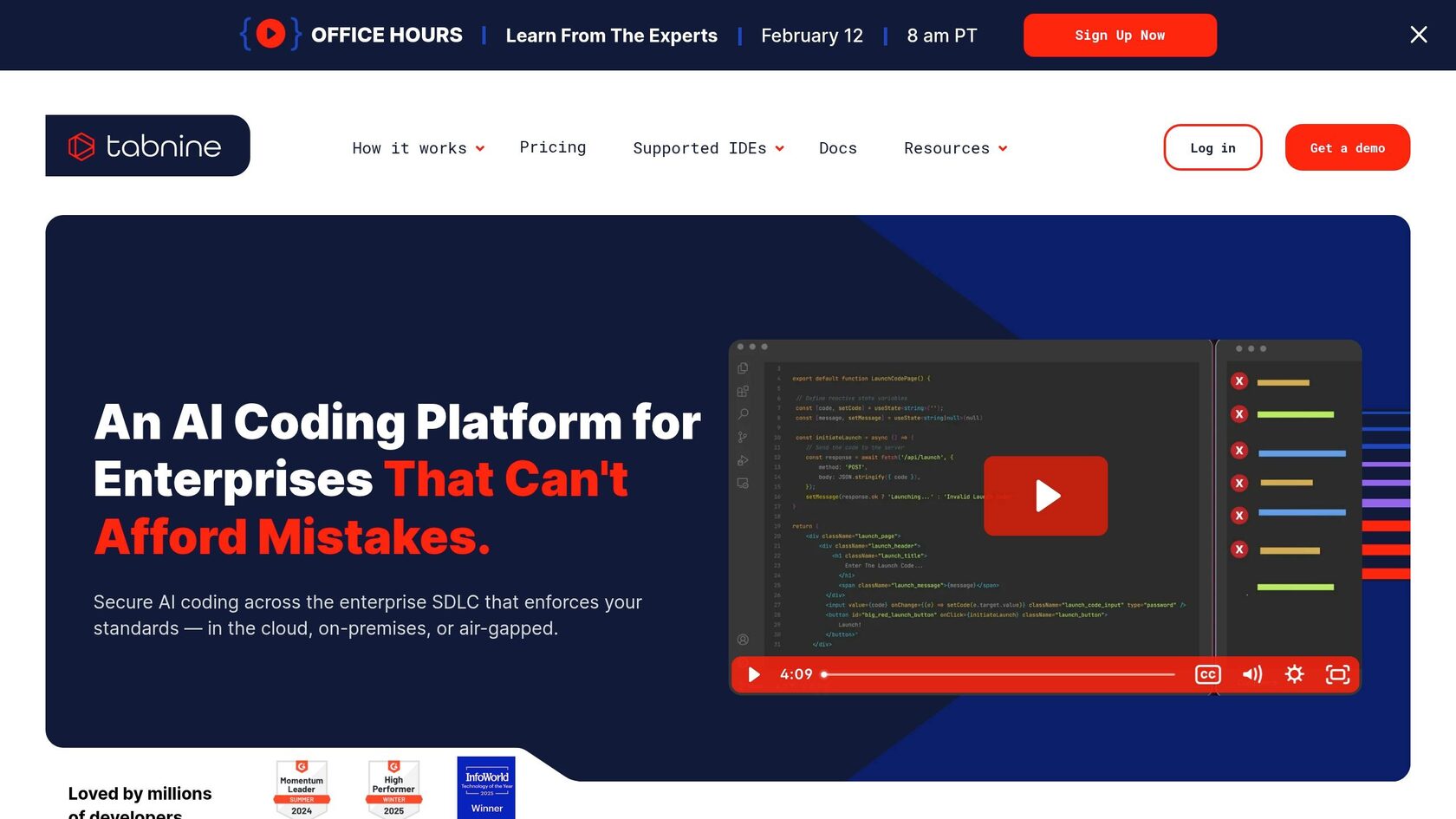Image resolution: width=1456 pixels, height=819 pixels.
Task: Click the 4:09 video duration label
Action: pos(796,674)
